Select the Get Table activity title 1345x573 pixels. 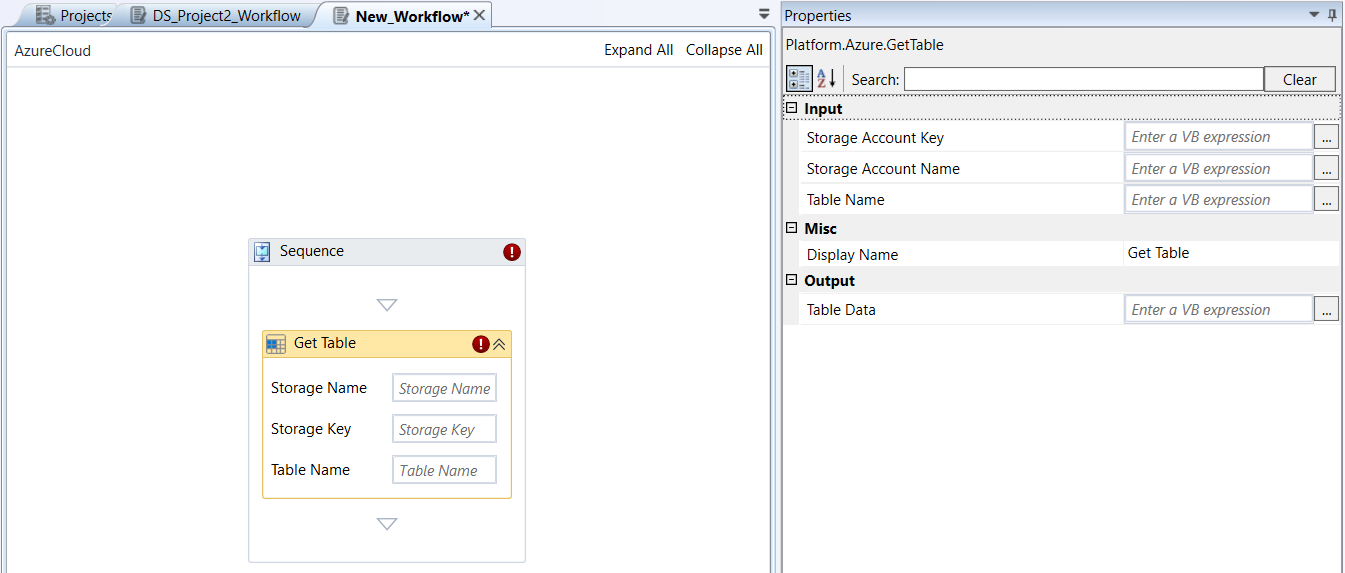pyautogui.click(x=325, y=343)
